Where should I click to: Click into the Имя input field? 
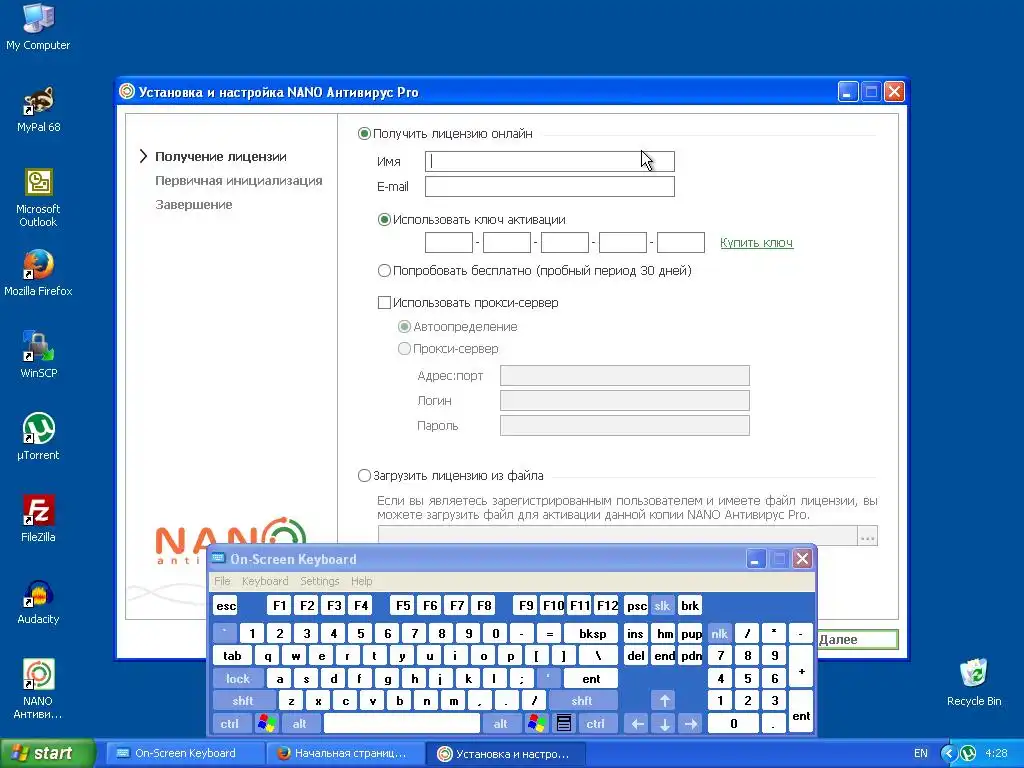[550, 161]
